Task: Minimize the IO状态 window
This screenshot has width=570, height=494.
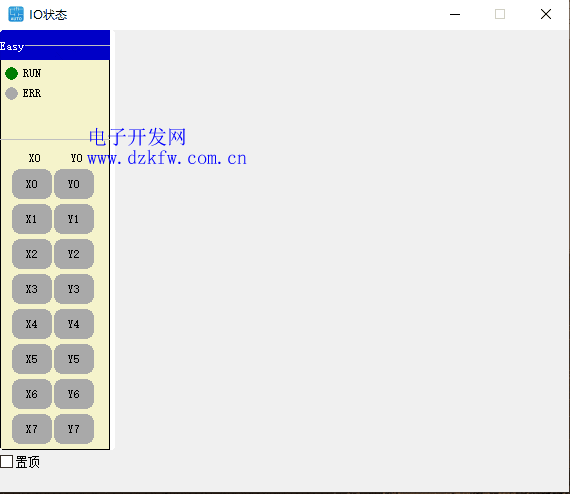Action: point(455,15)
